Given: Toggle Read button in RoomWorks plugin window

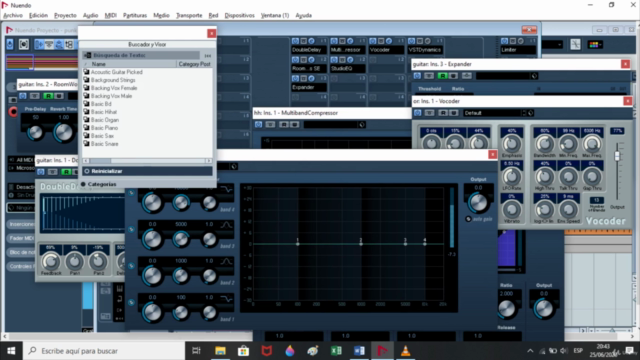Looking at the screenshot, I should (x=48, y=96).
